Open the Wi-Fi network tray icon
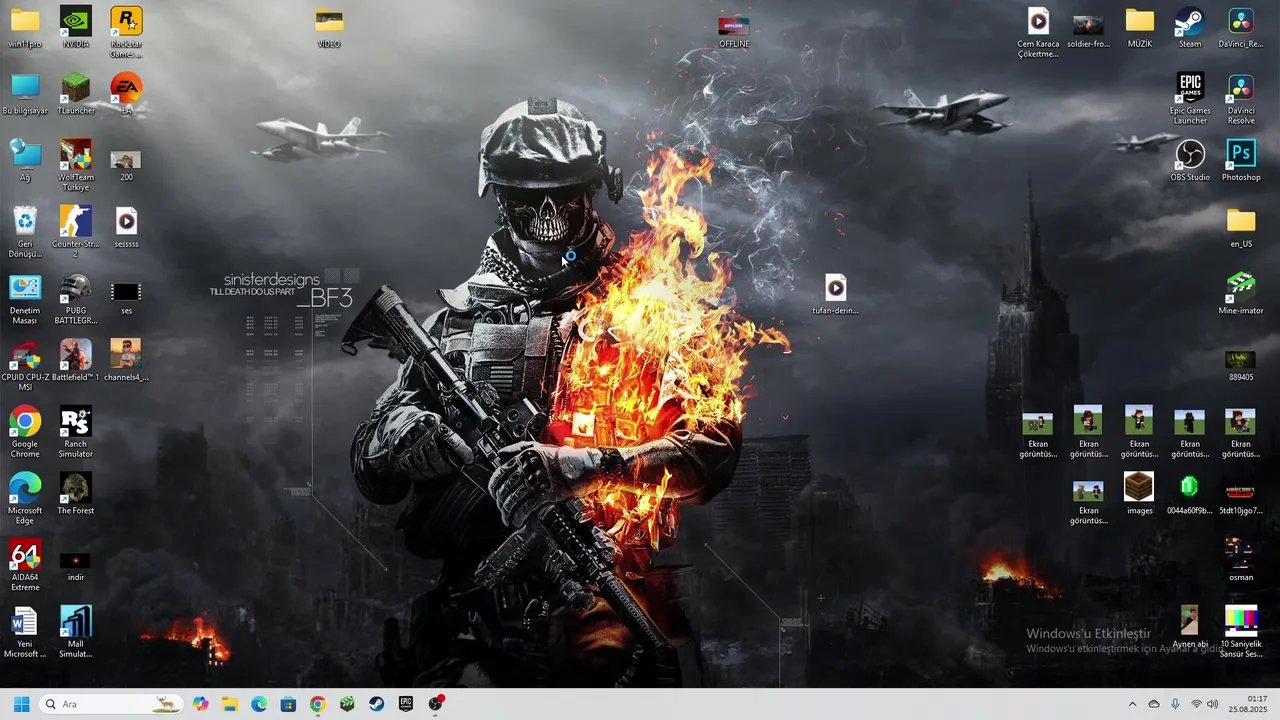The height and width of the screenshot is (720, 1280). [x=1196, y=704]
